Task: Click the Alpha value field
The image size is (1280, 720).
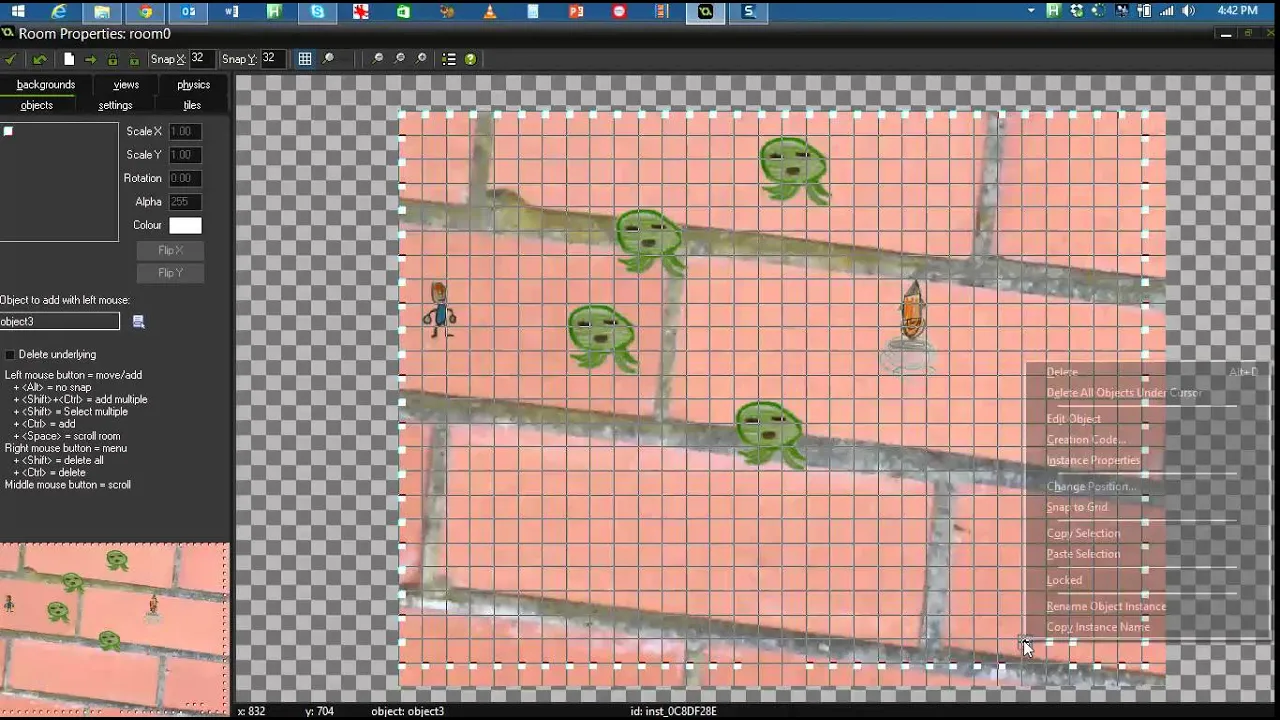Action: pyautogui.click(x=185, y=202)
